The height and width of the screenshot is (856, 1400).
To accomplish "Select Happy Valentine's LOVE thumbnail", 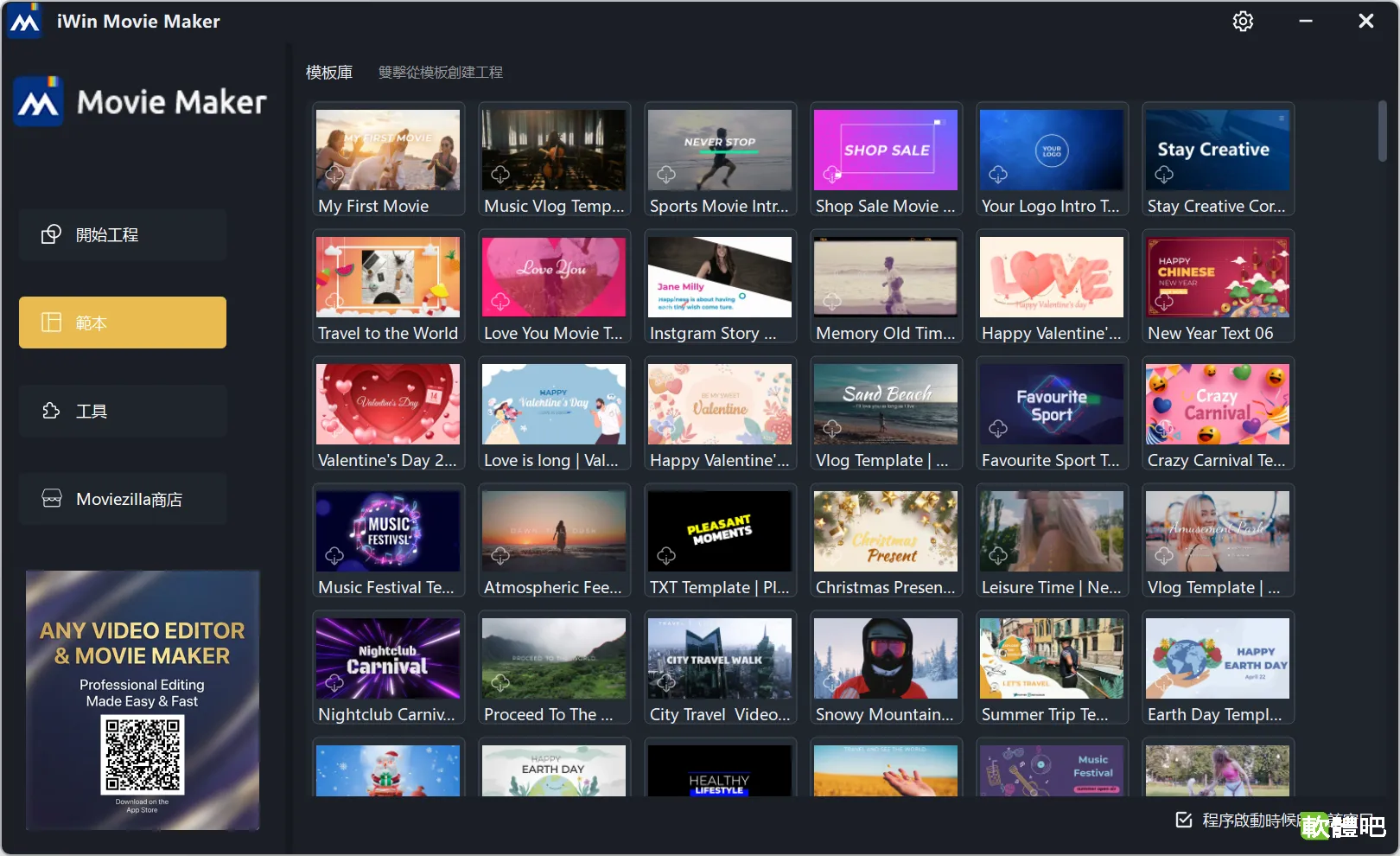I will coord(1052,277).
